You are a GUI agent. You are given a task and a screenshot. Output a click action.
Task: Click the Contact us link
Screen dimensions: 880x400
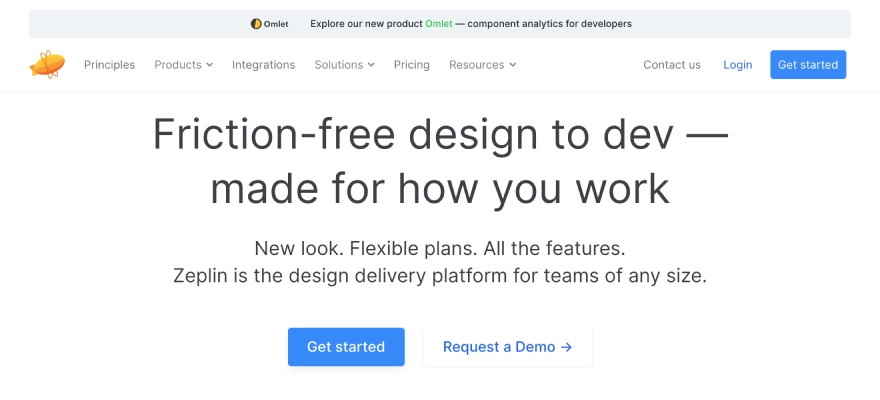point(671,65)
